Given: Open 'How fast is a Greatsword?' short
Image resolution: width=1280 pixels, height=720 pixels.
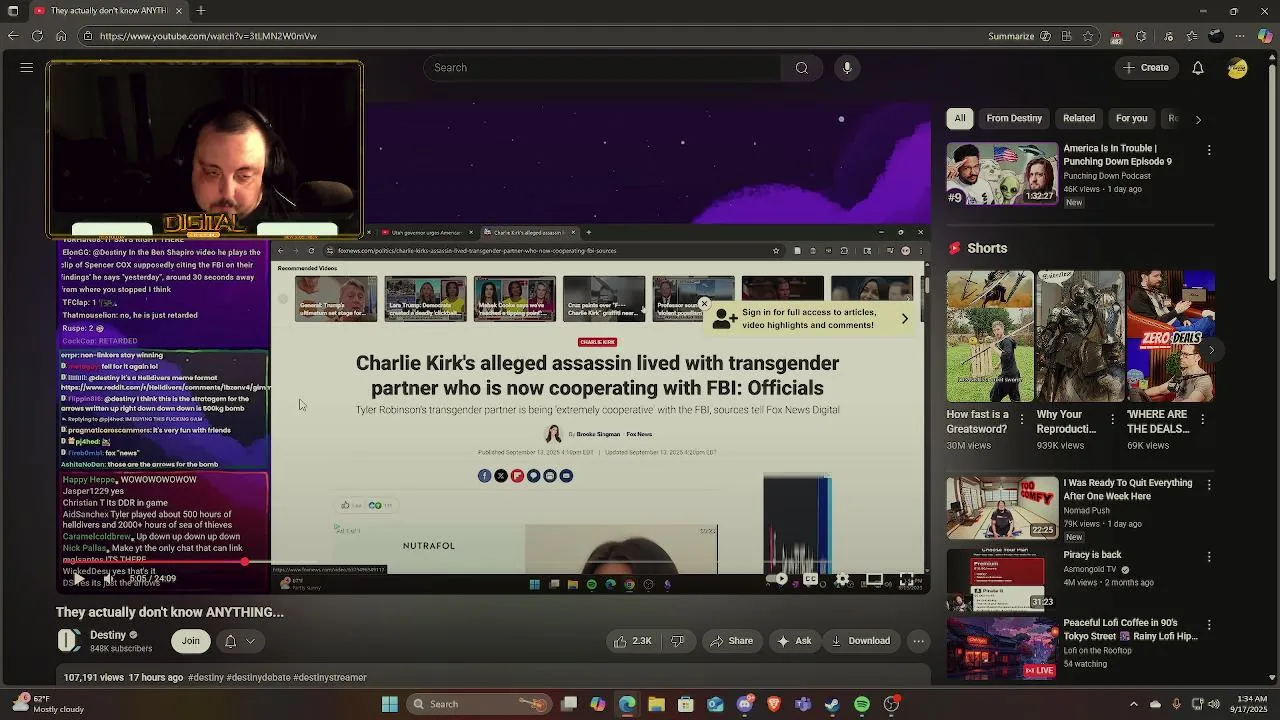Looking at the screenshot, I should click(x=990, y=336).
